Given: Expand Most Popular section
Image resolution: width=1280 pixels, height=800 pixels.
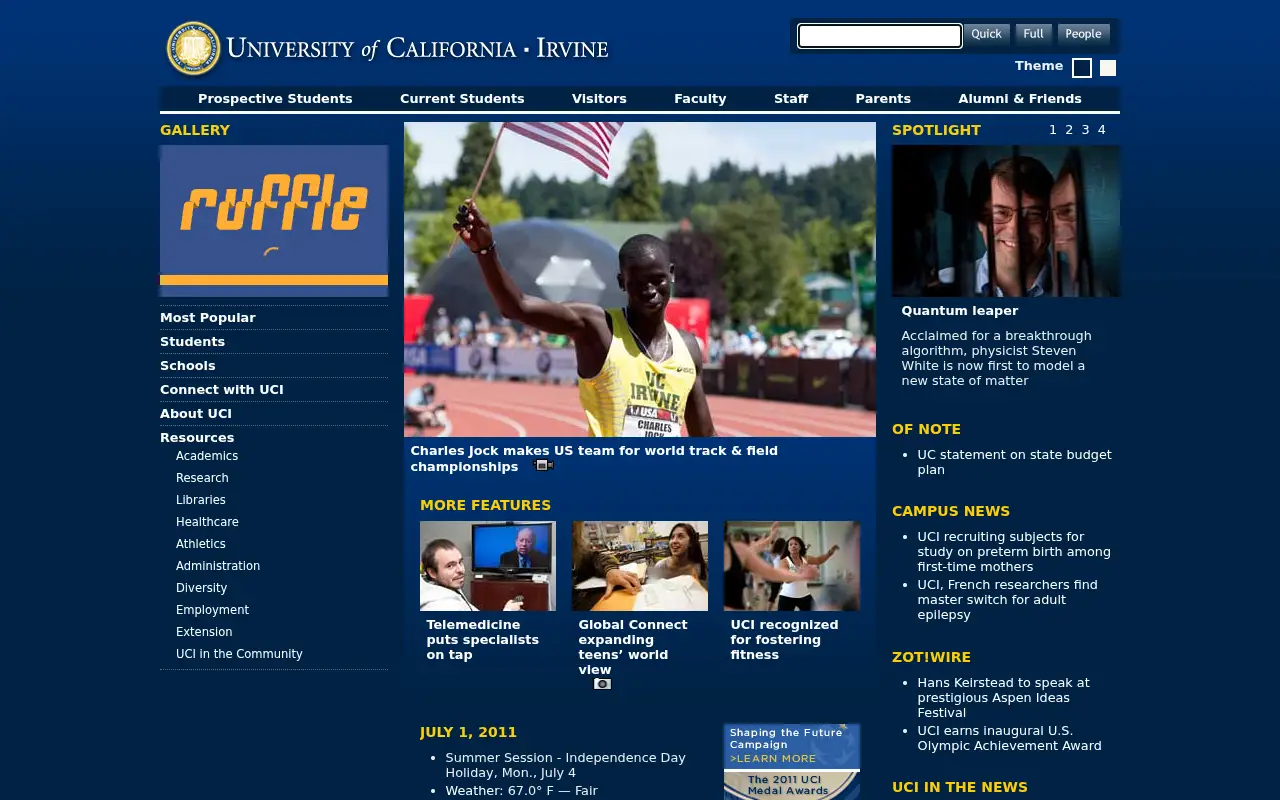Looking at the screenshot, I should (x=208, y=318).
